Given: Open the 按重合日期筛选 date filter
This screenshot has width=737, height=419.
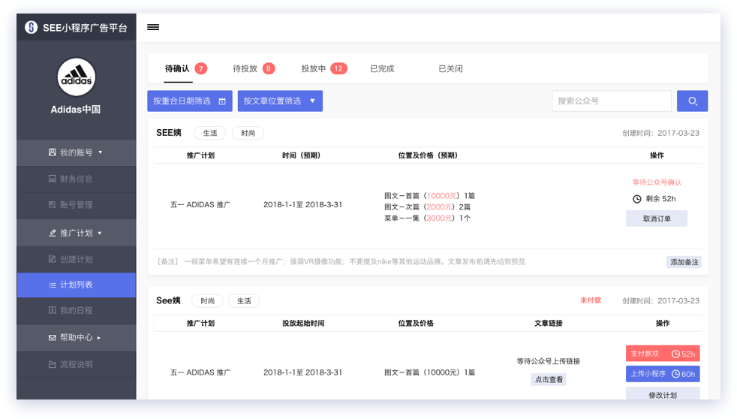Looking at the screenshot, I should [190, 101].
